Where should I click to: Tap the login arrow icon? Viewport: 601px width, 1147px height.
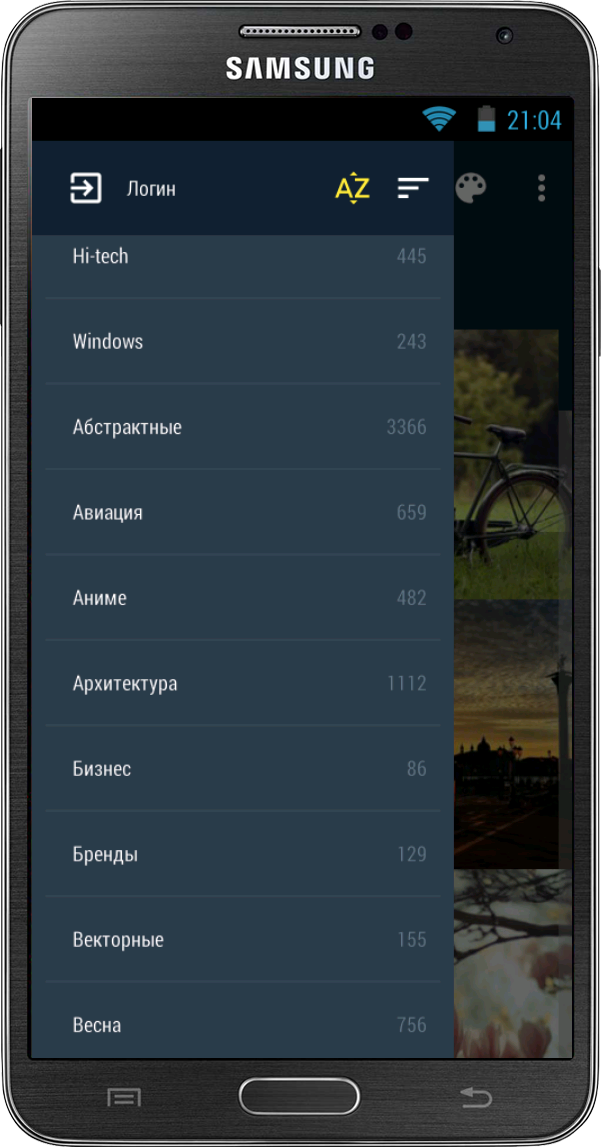point(86,189)
